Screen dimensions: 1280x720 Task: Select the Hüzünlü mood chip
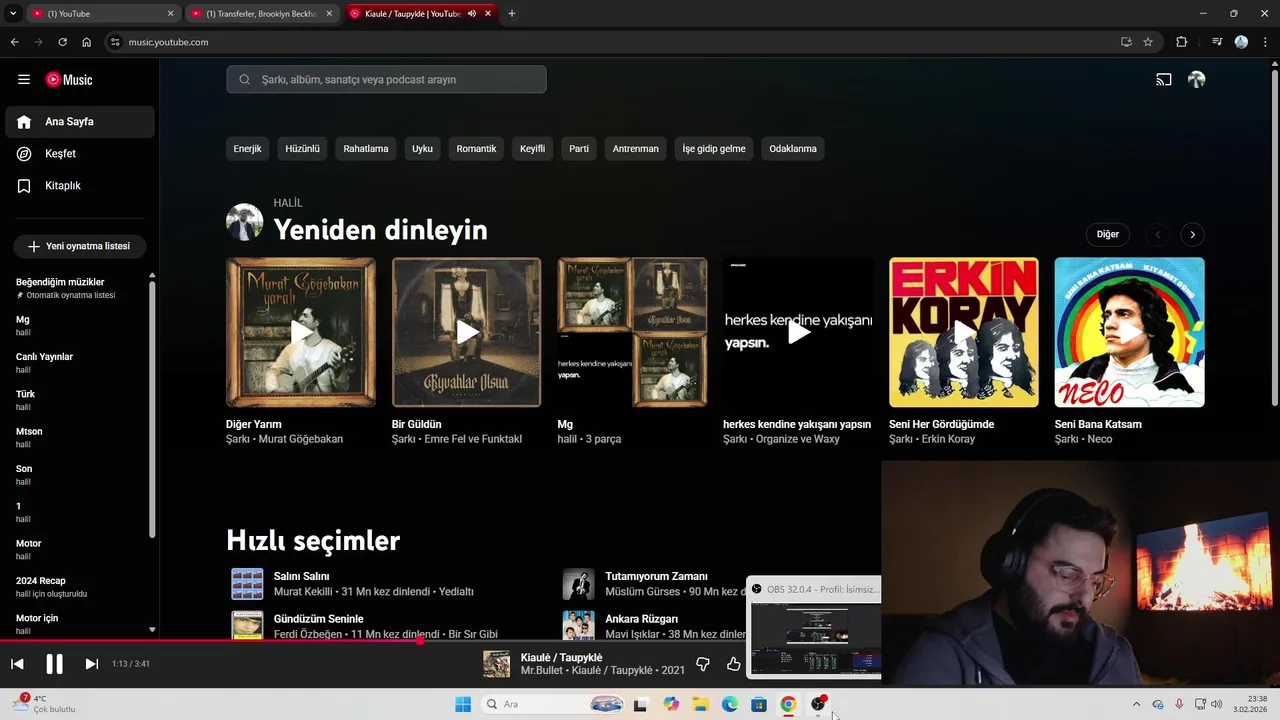click(302, 149)
